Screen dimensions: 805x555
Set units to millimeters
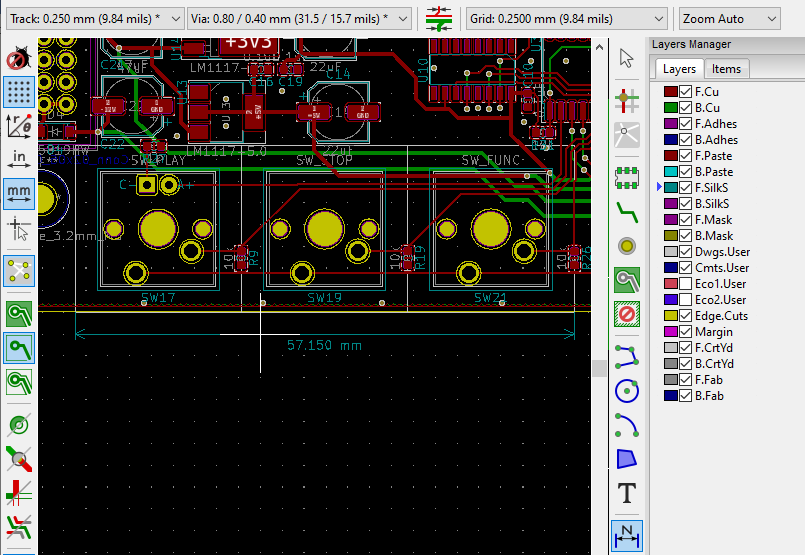(x=19, y=194)
